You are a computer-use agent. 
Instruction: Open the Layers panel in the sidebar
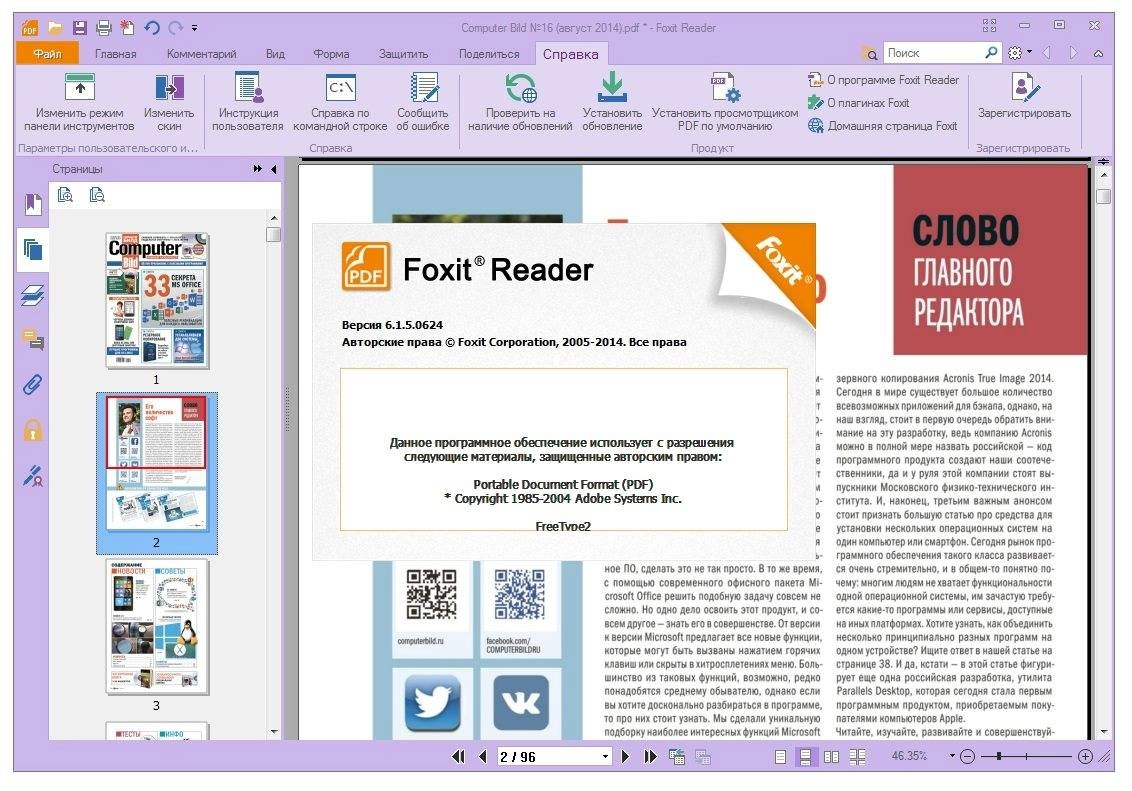tap(32, 294)
